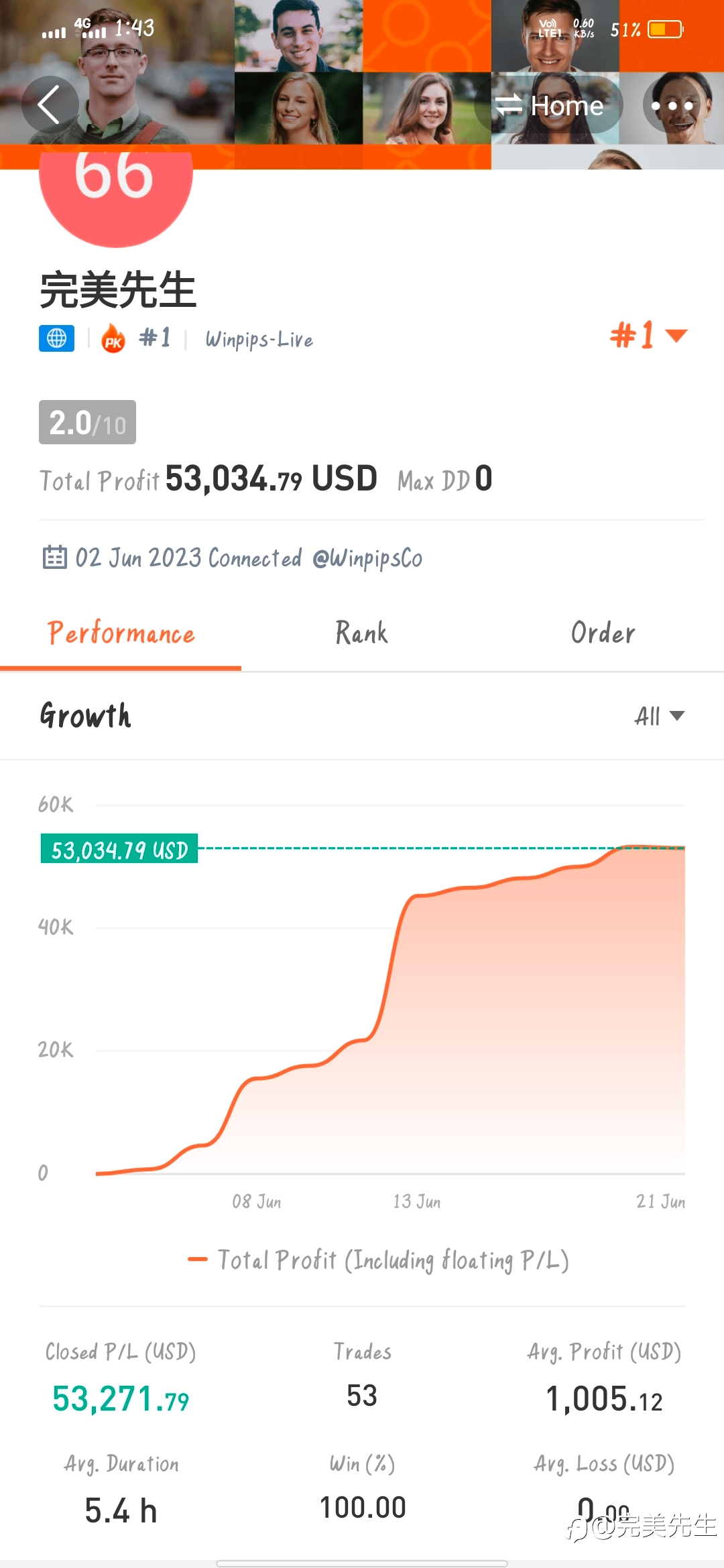Open the @WinpipsCo broker link
The image size is (724, 1568).
(x=367, y=558)
